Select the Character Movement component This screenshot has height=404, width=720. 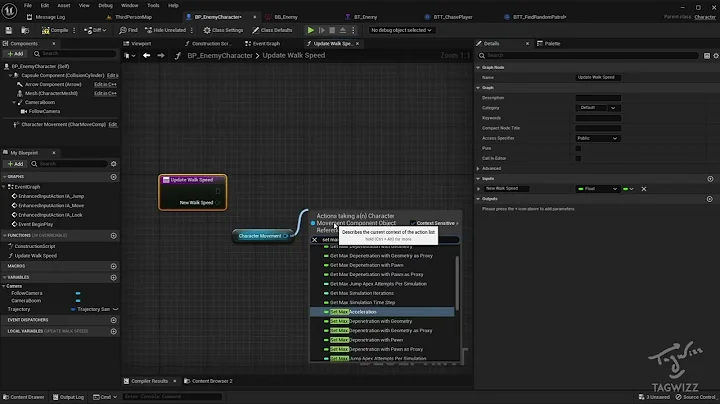pos(63,124)
